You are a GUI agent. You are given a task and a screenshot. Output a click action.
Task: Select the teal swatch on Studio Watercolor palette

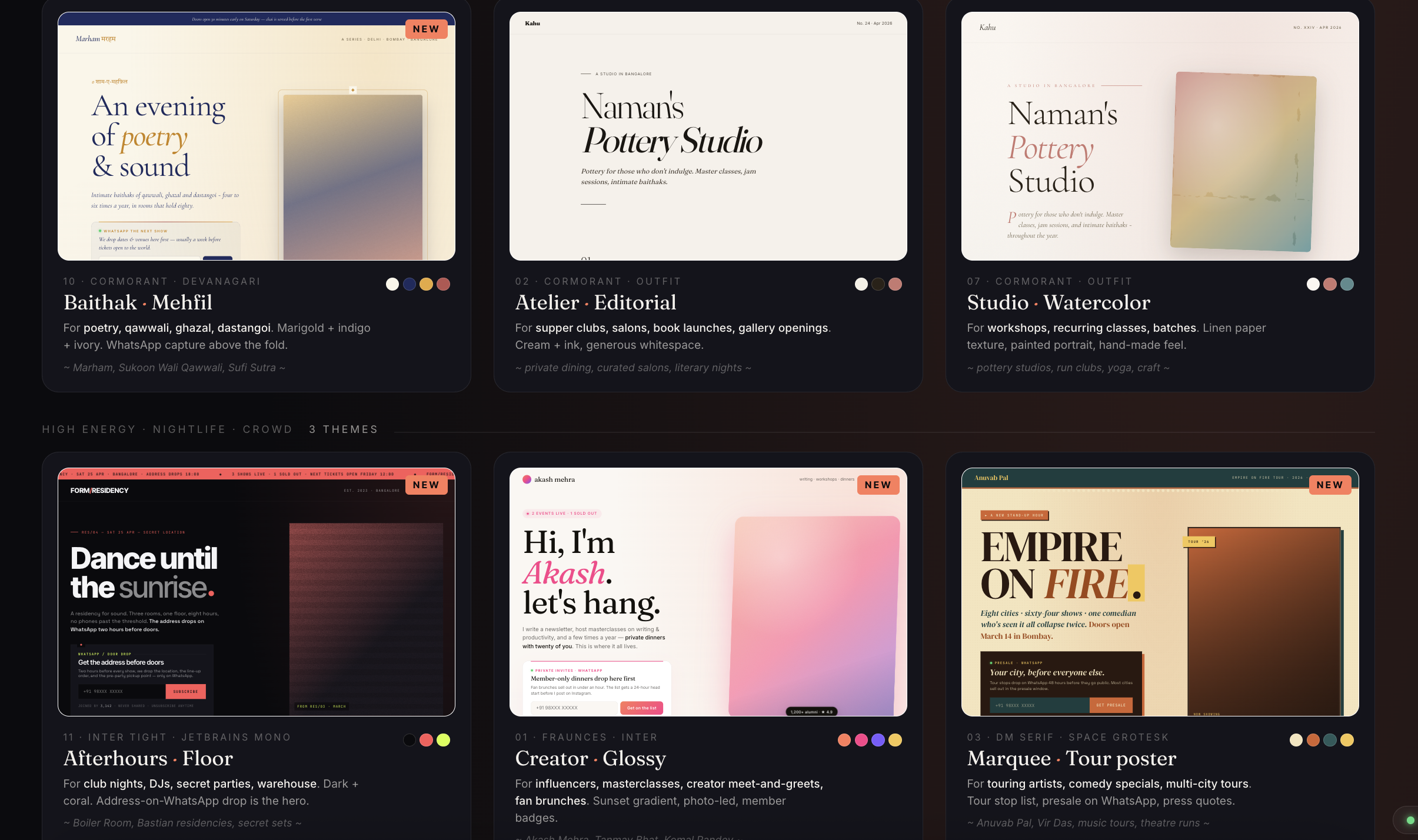pyautogui.click(x=1347, y=284)
